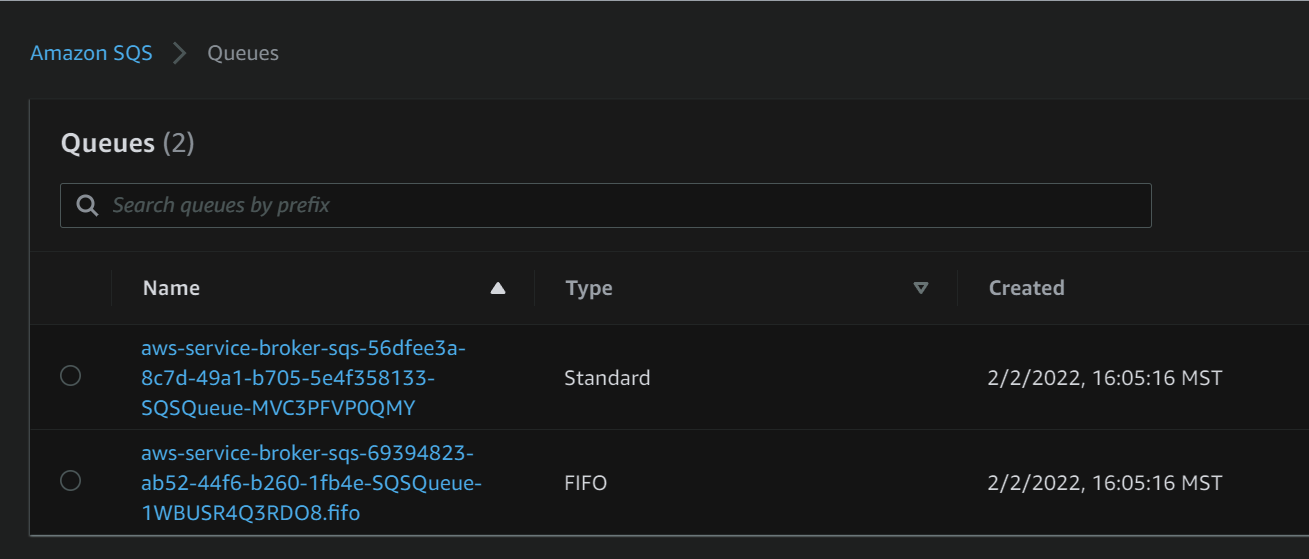Screen dimensions: 1309x559
Task: Sort by Name using the ascending arrow
Action: (498, 288)
